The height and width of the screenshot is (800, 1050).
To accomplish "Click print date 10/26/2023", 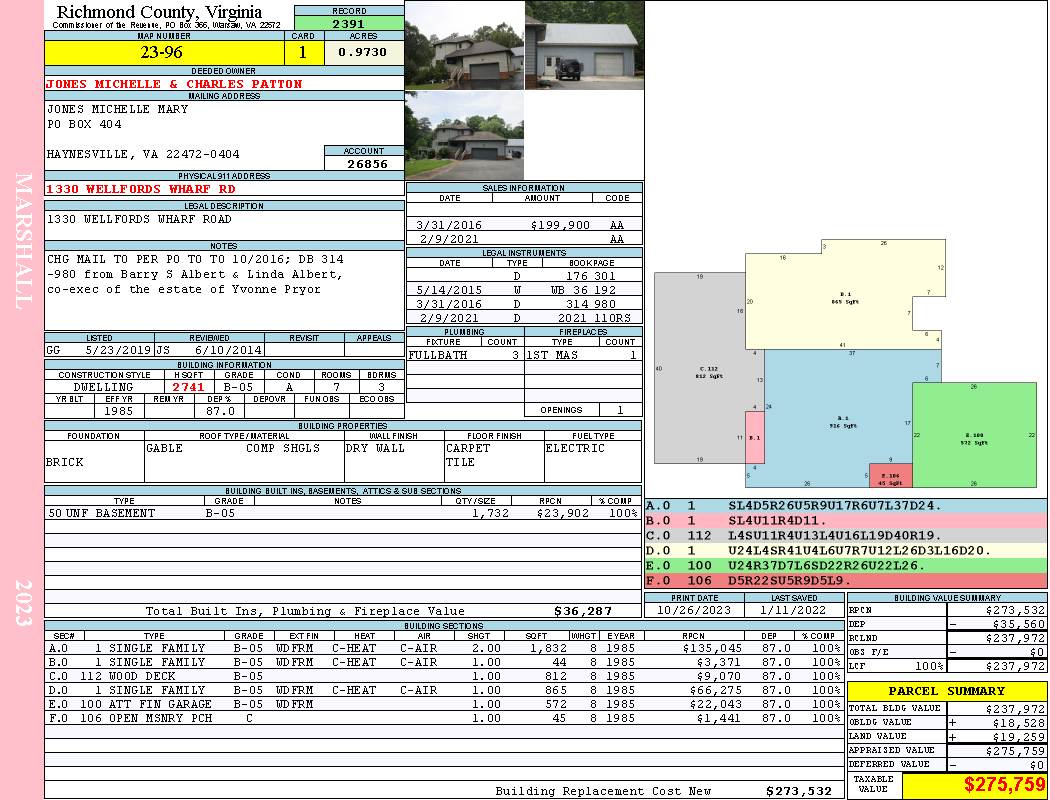I will pos(694,610).
